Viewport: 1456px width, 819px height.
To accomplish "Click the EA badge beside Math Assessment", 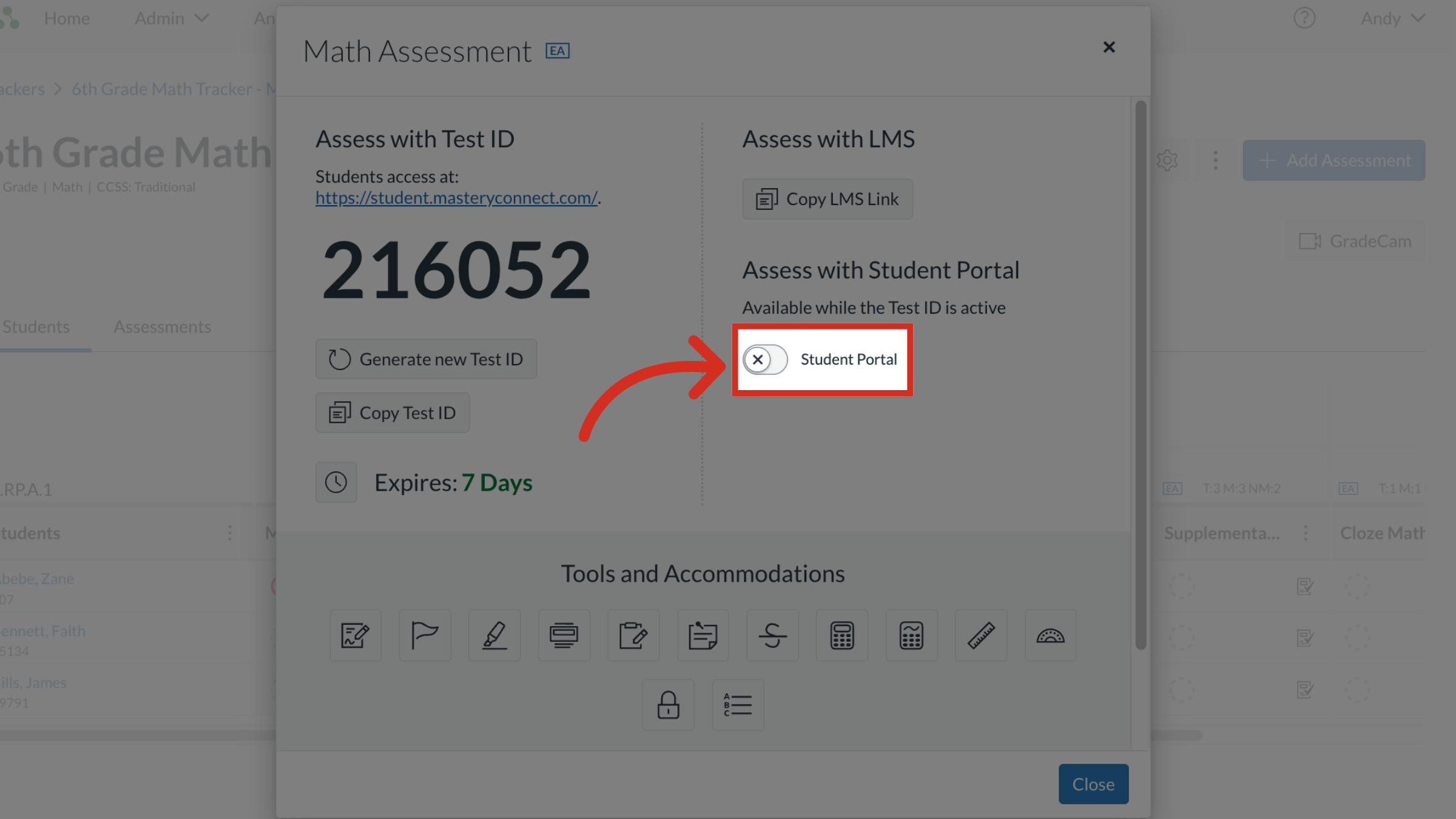I will coord(558,51).
